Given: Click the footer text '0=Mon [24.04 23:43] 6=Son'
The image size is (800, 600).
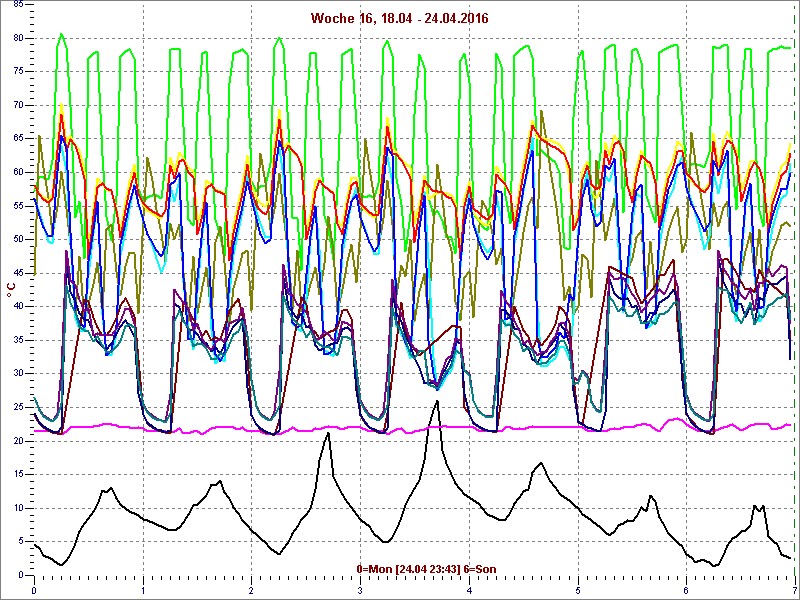Looking at the screenshot, I should coord(426,569).
